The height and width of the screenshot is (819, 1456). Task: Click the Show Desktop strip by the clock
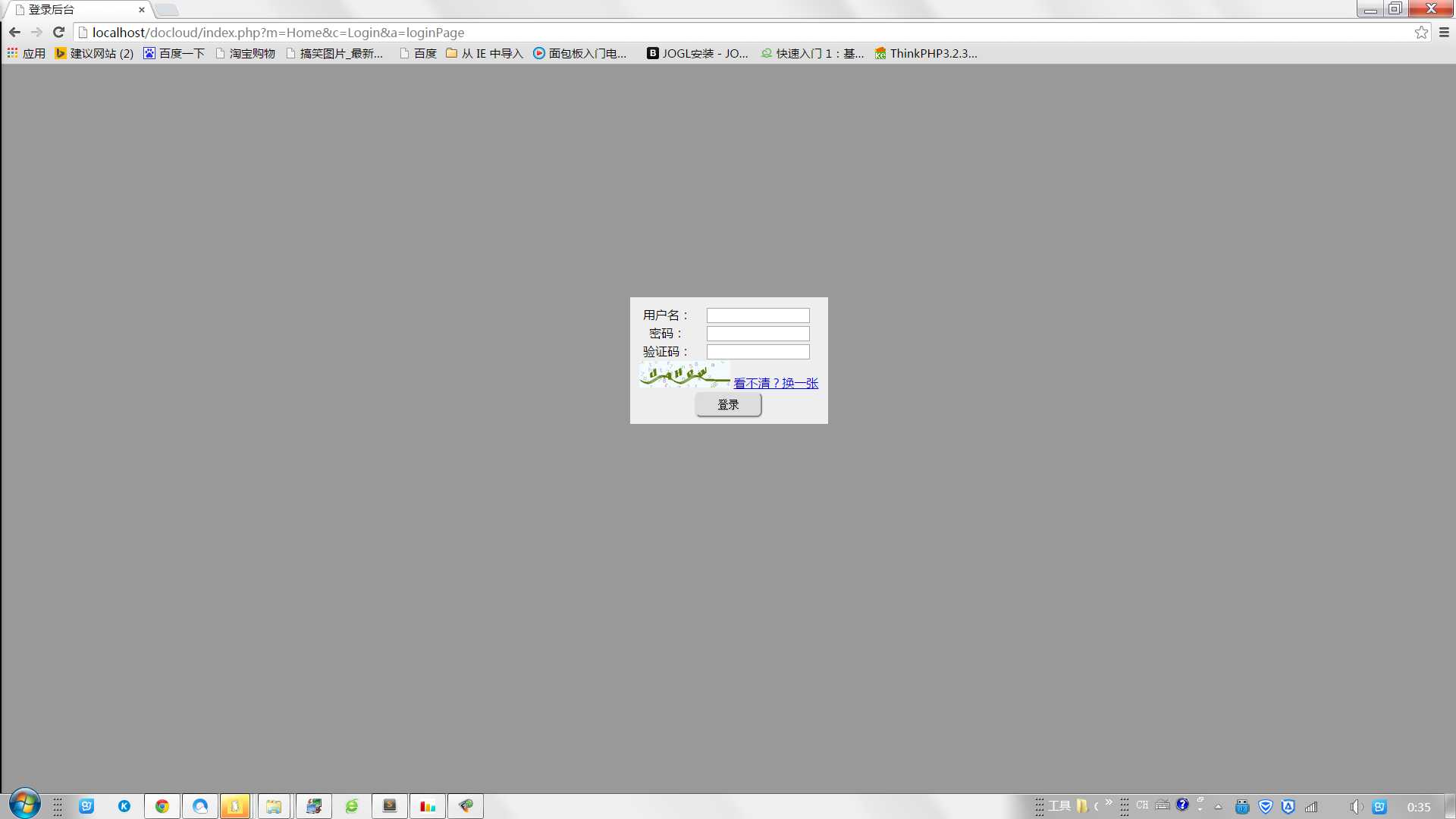(x=1450, y=806)
